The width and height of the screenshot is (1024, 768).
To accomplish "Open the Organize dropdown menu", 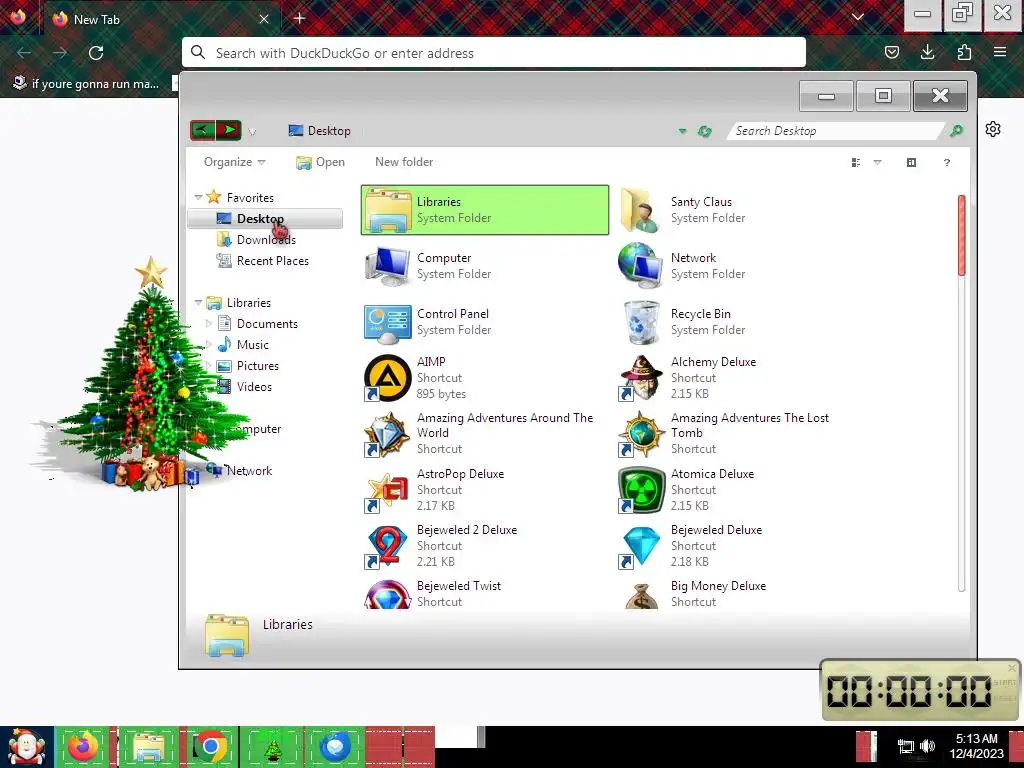I will point(234,162).
